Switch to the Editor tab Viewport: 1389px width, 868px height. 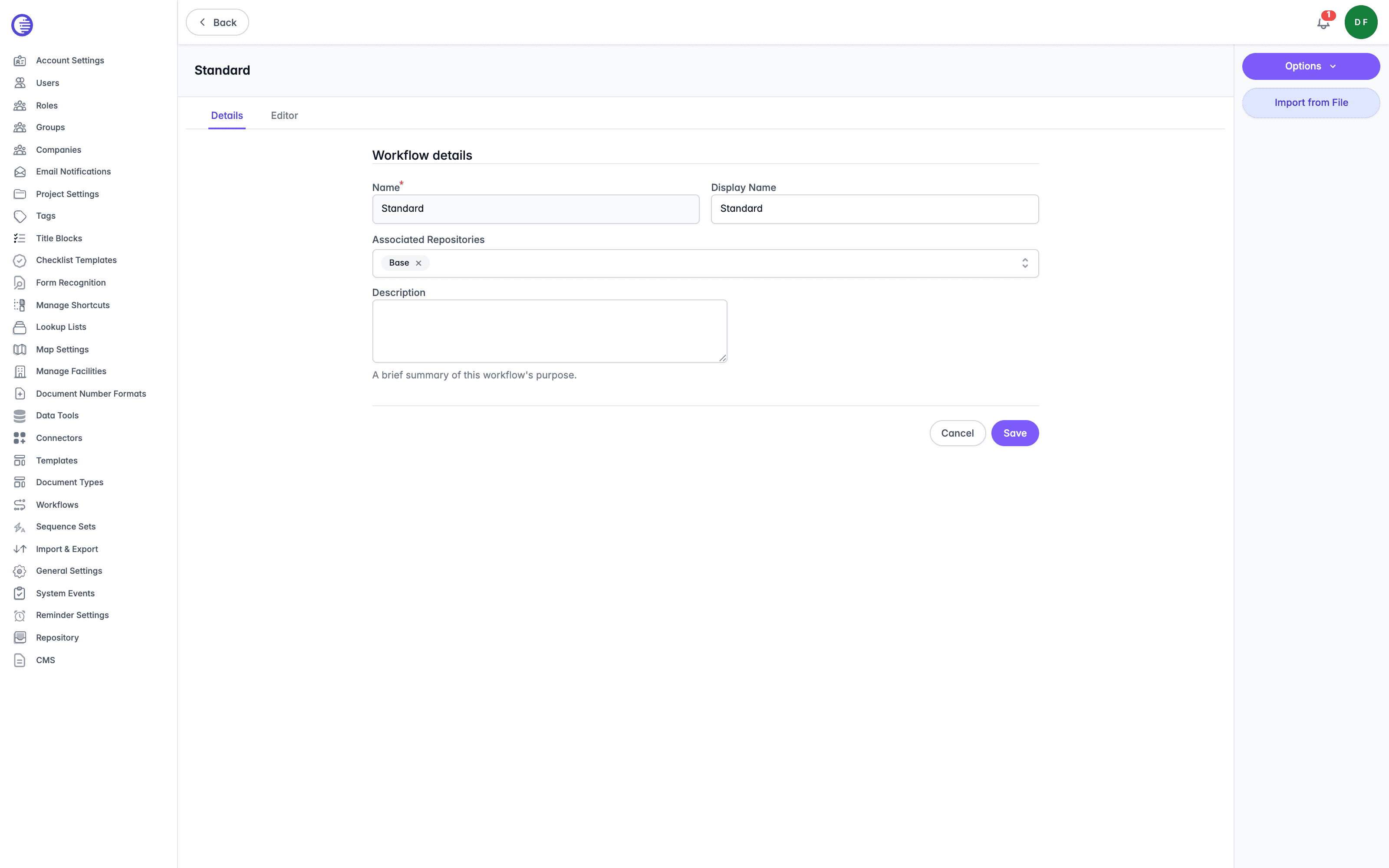click(284, 115)
